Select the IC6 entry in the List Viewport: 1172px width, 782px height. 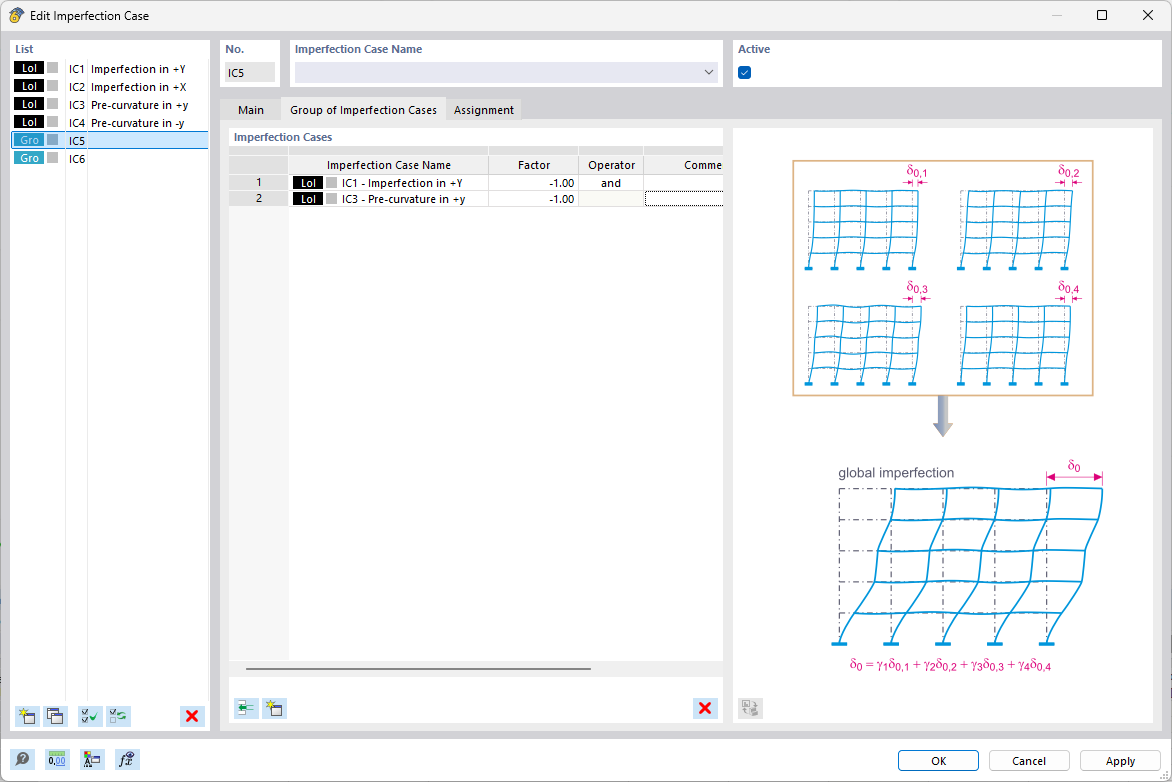(x=110, y=158)
